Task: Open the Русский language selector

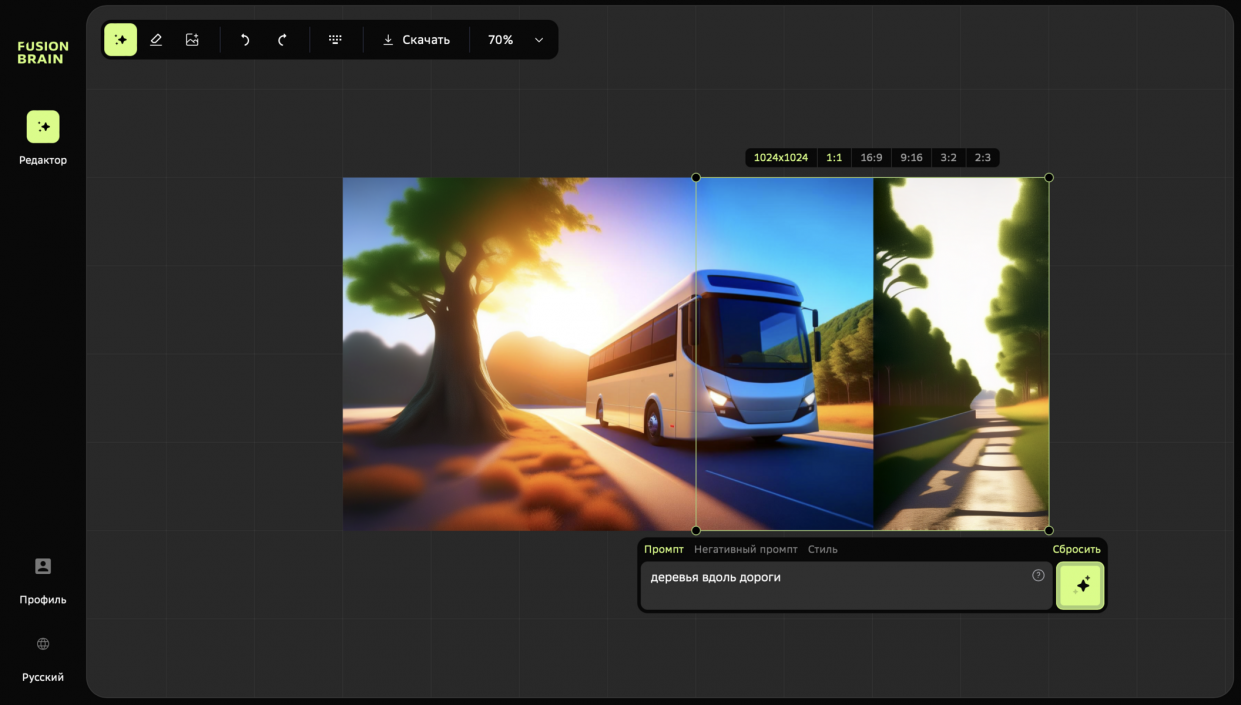Action: pos(43,658)
